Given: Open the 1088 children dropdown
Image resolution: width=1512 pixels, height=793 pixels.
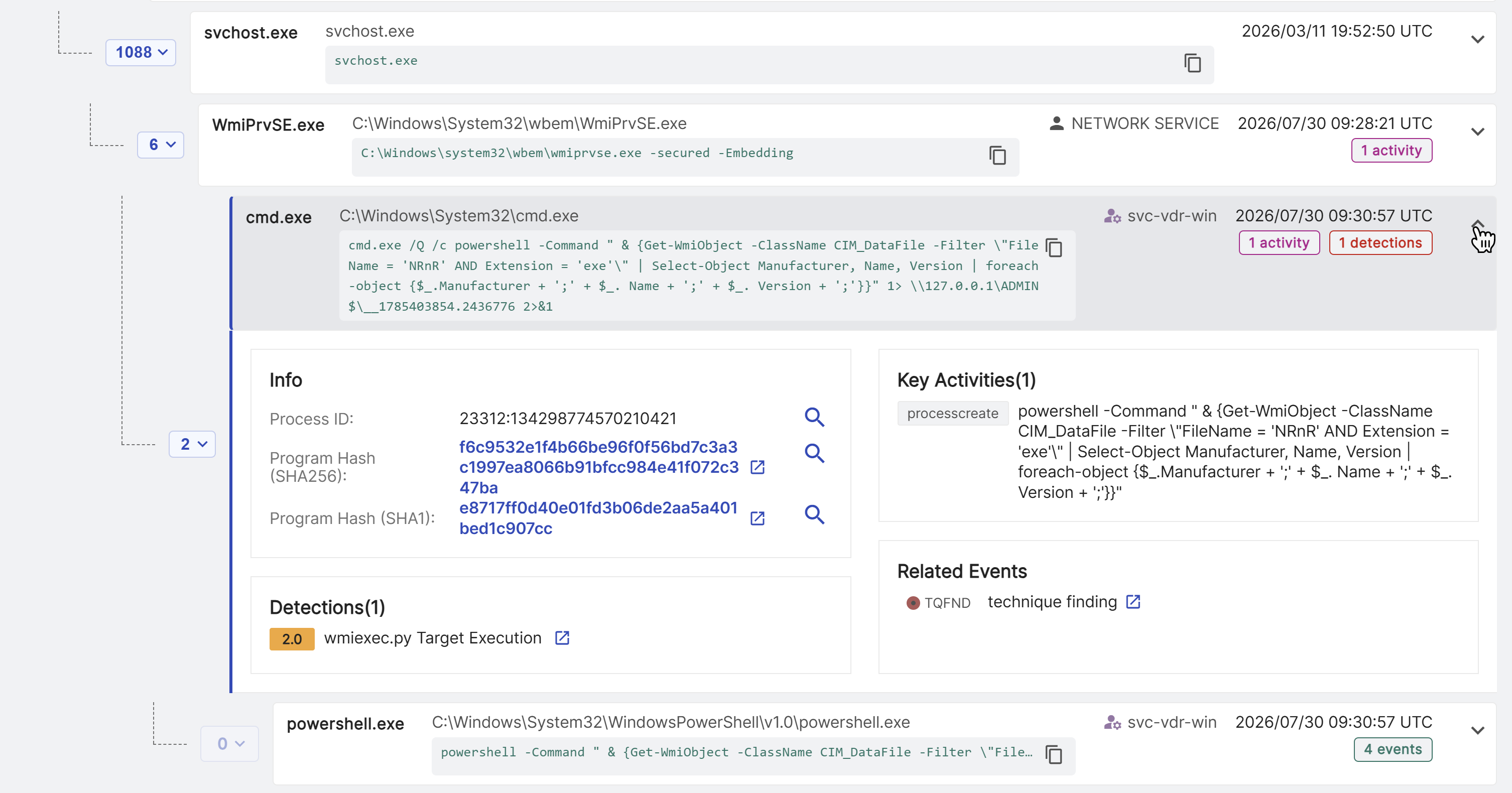Looking at the screenshot, I should pos(141,52).
